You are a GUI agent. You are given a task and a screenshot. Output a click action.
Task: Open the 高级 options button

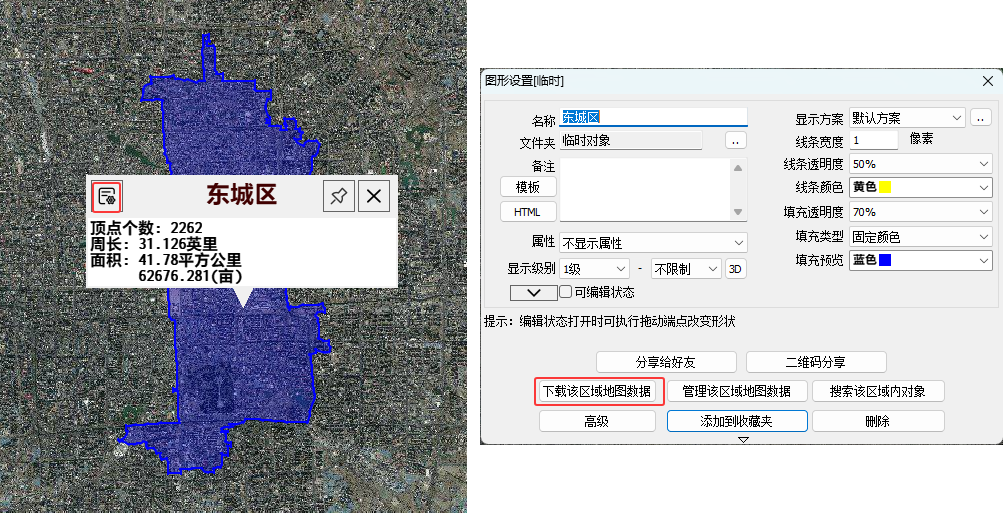point(597,421)
